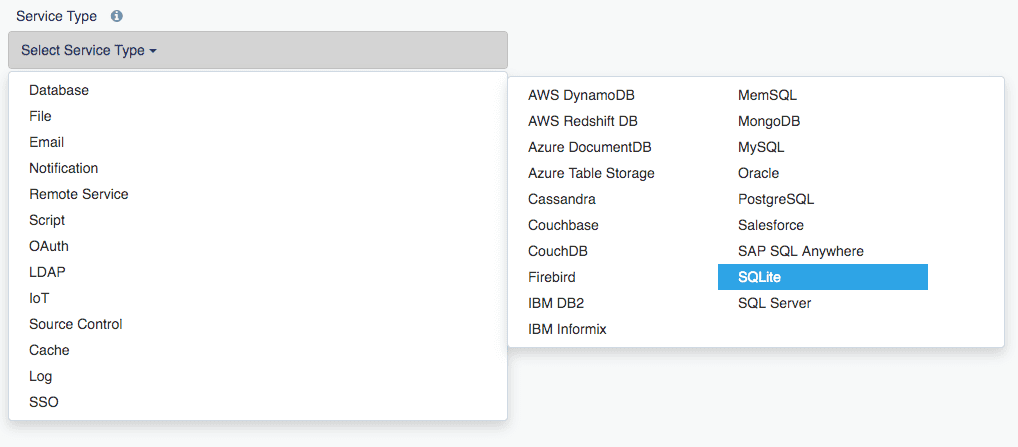Select the Notification menu entry
1018x447 pixels.
click(x=64, y=168)
